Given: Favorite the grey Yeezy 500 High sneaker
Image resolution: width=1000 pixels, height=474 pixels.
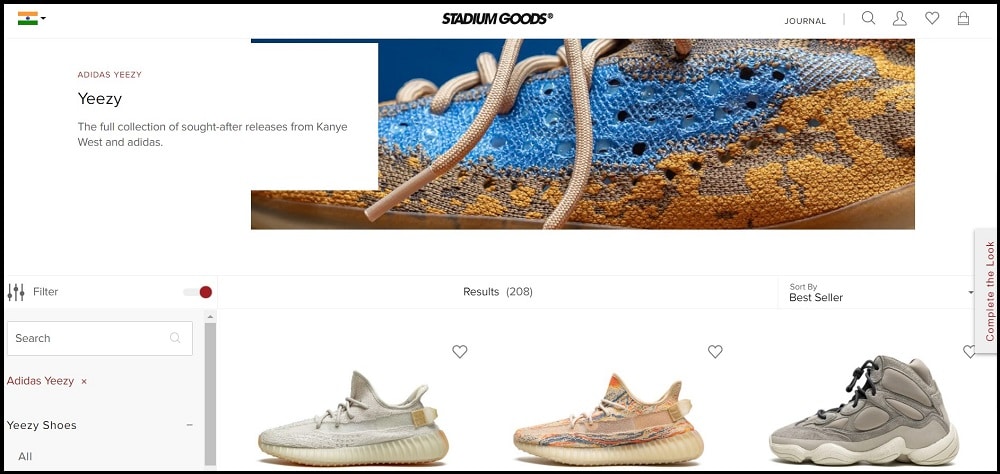Looking at the screenshot, I should [x=969, y=352].
